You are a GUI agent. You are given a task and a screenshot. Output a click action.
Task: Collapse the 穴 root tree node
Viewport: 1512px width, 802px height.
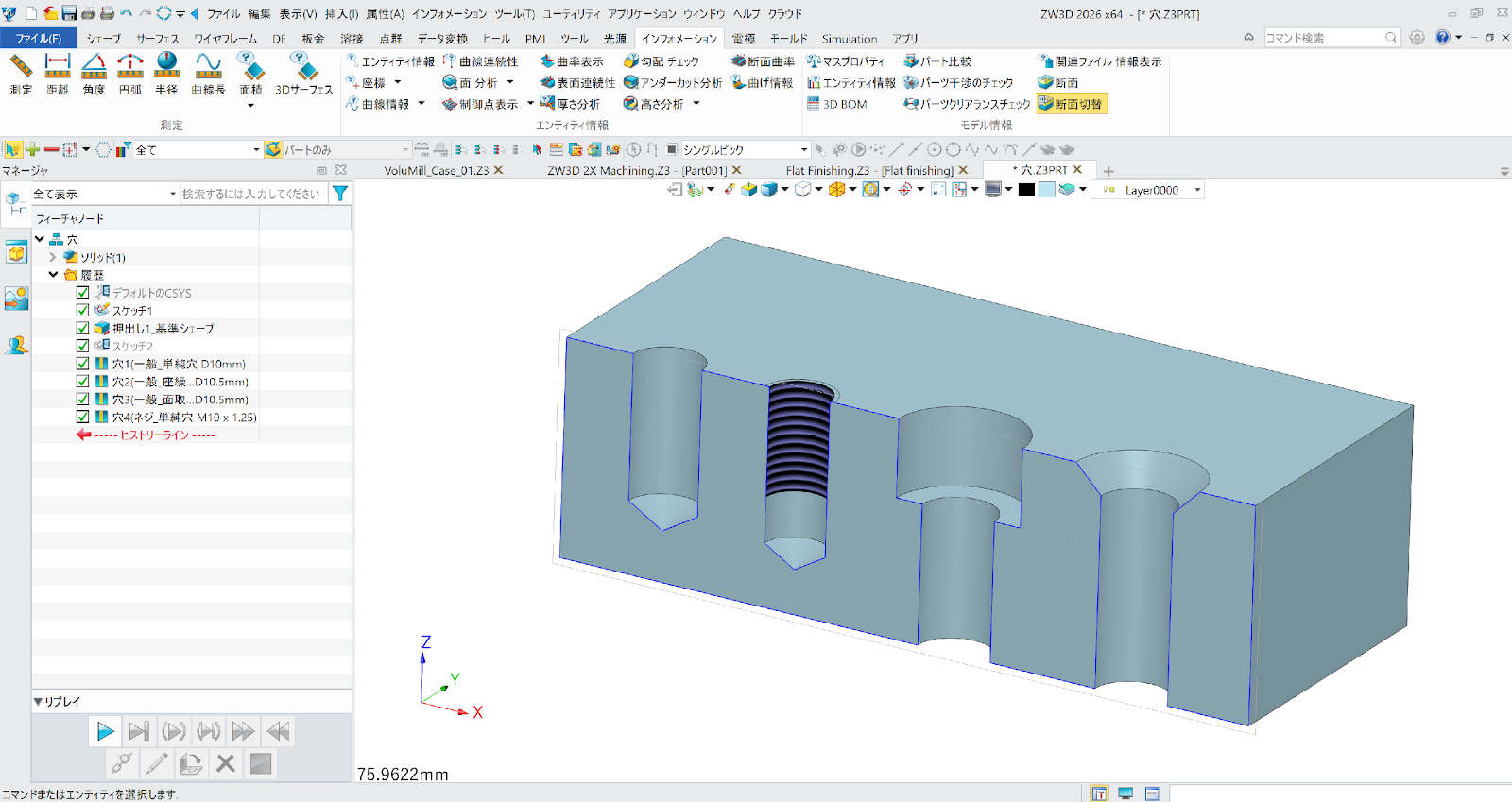coord(40,240)
